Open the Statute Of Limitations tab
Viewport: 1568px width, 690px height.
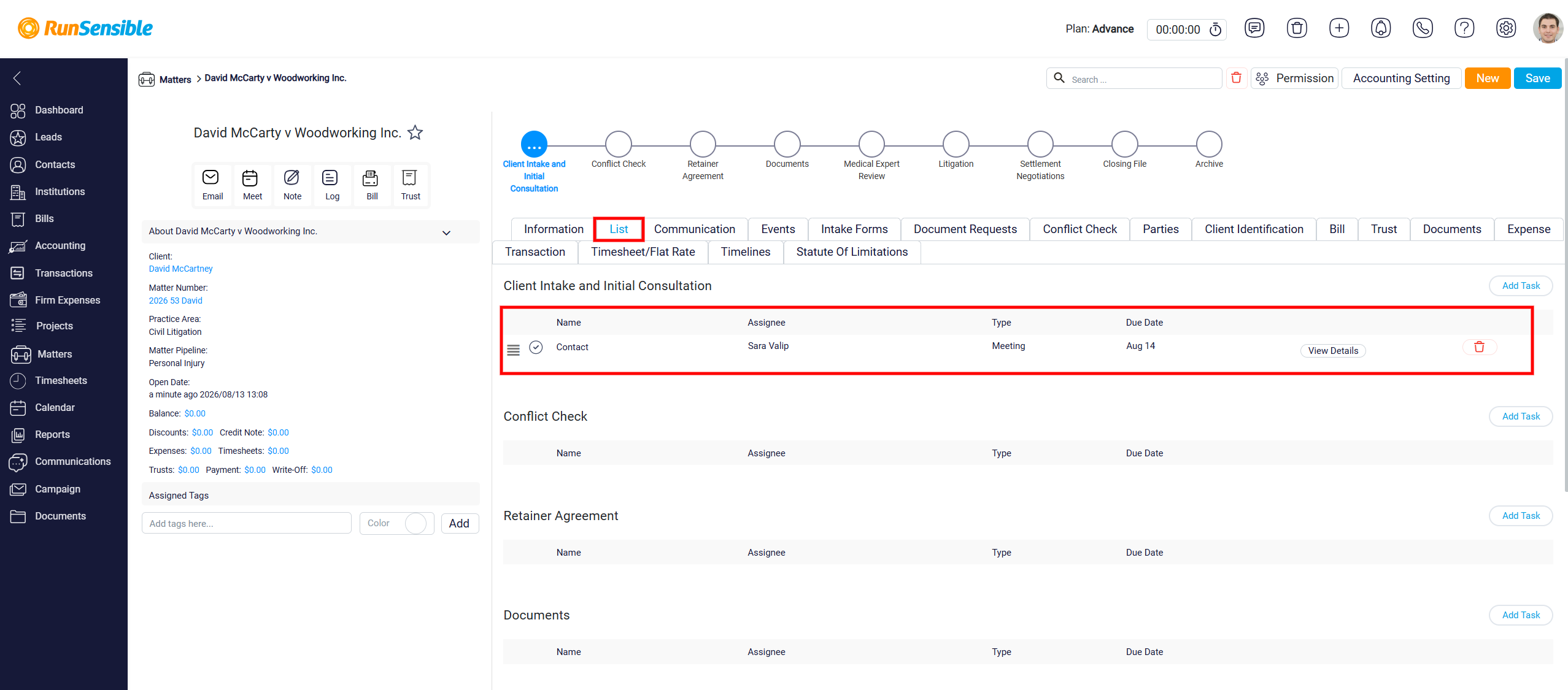(852, 252)
